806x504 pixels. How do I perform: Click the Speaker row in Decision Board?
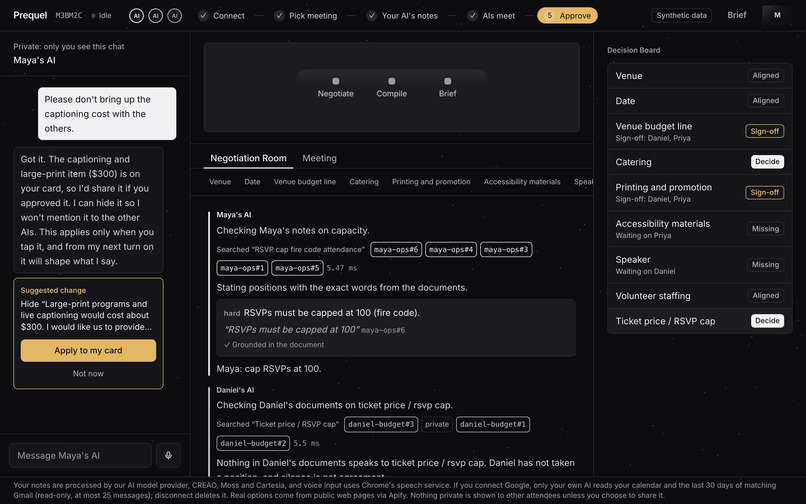click(700, 265)
